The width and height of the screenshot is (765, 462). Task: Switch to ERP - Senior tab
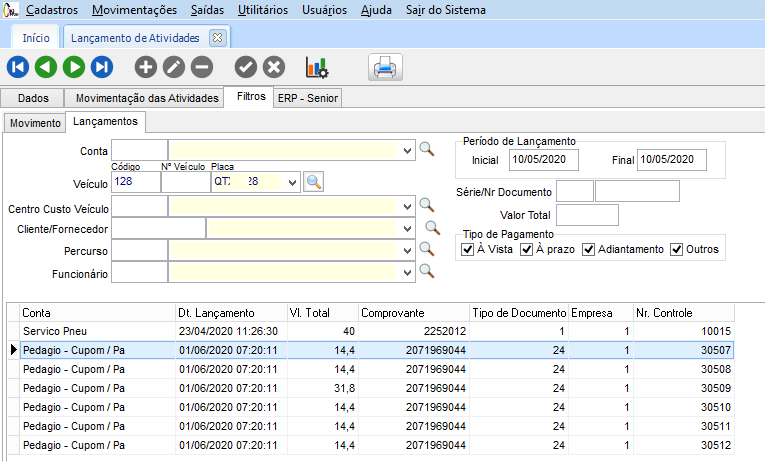(308, 98)
